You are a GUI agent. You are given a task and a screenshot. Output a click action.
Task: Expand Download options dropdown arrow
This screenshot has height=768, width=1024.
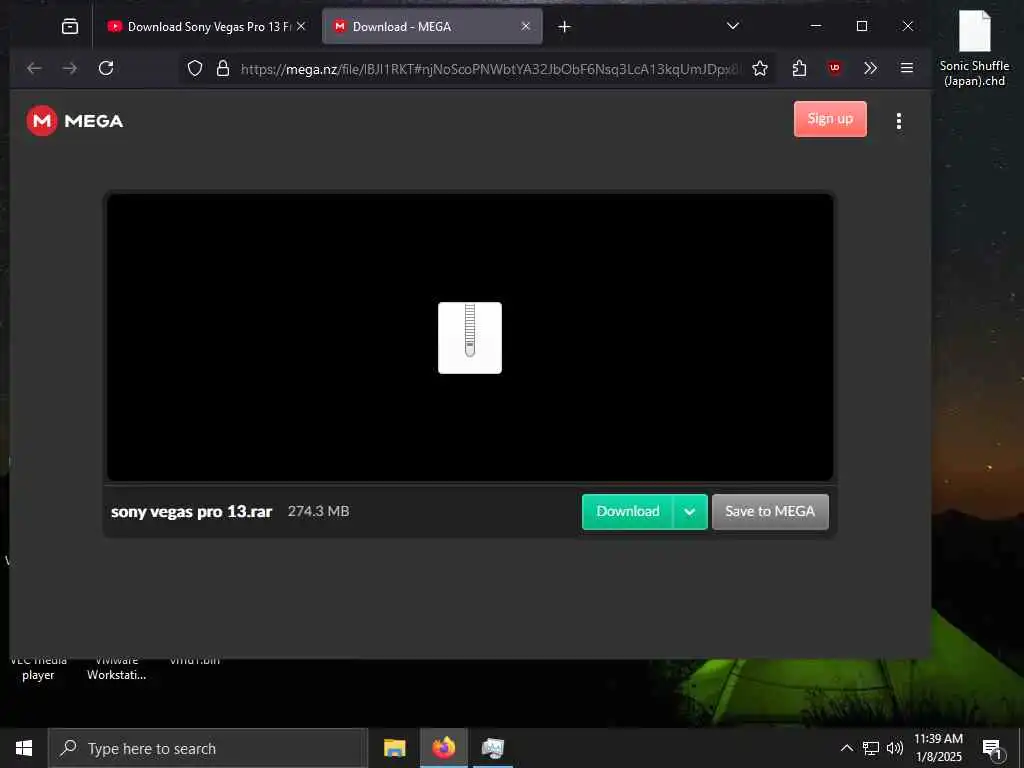[690, 511]
